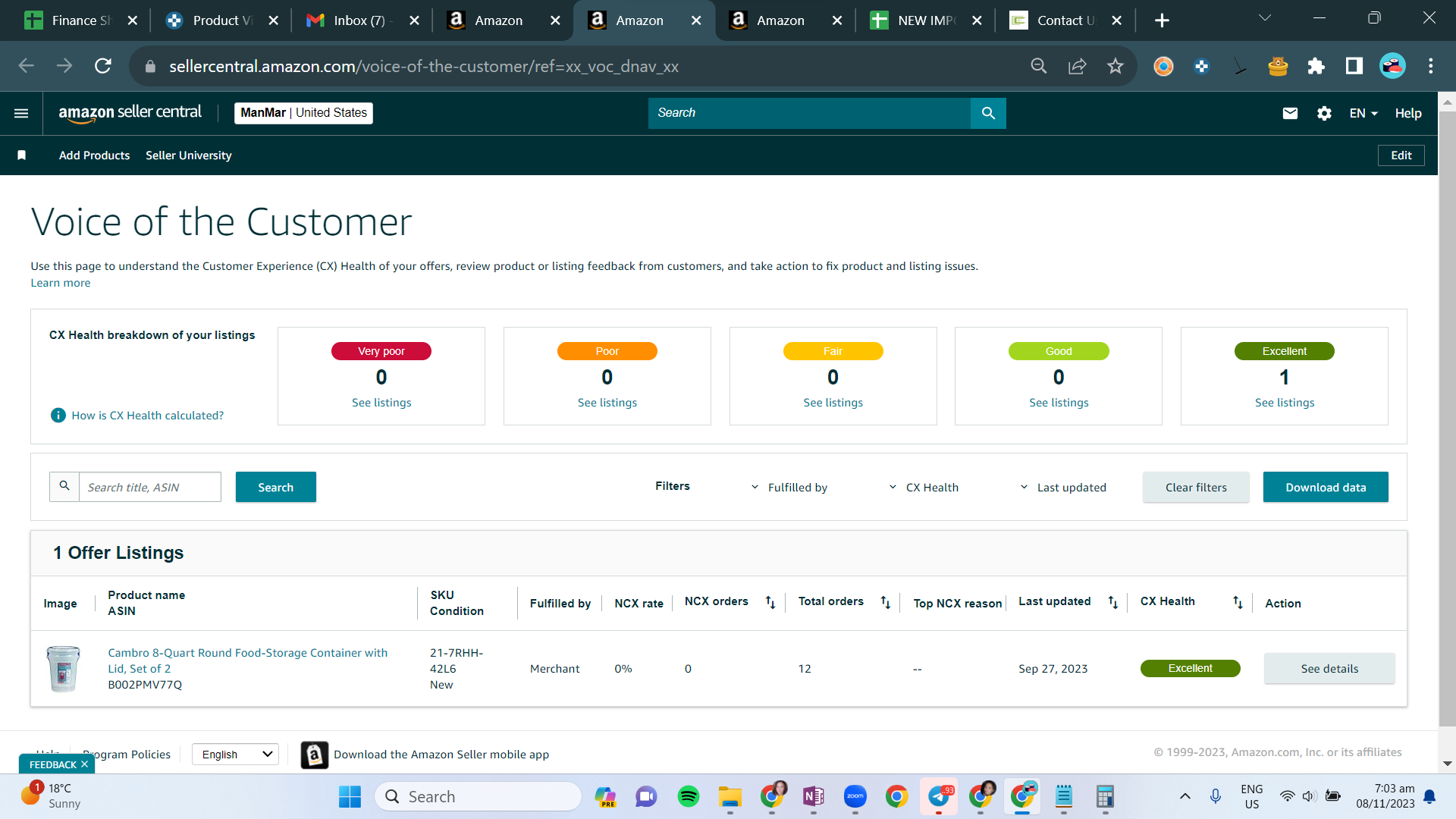
Task: Share this page via share icon
Action: [1078, 66]
